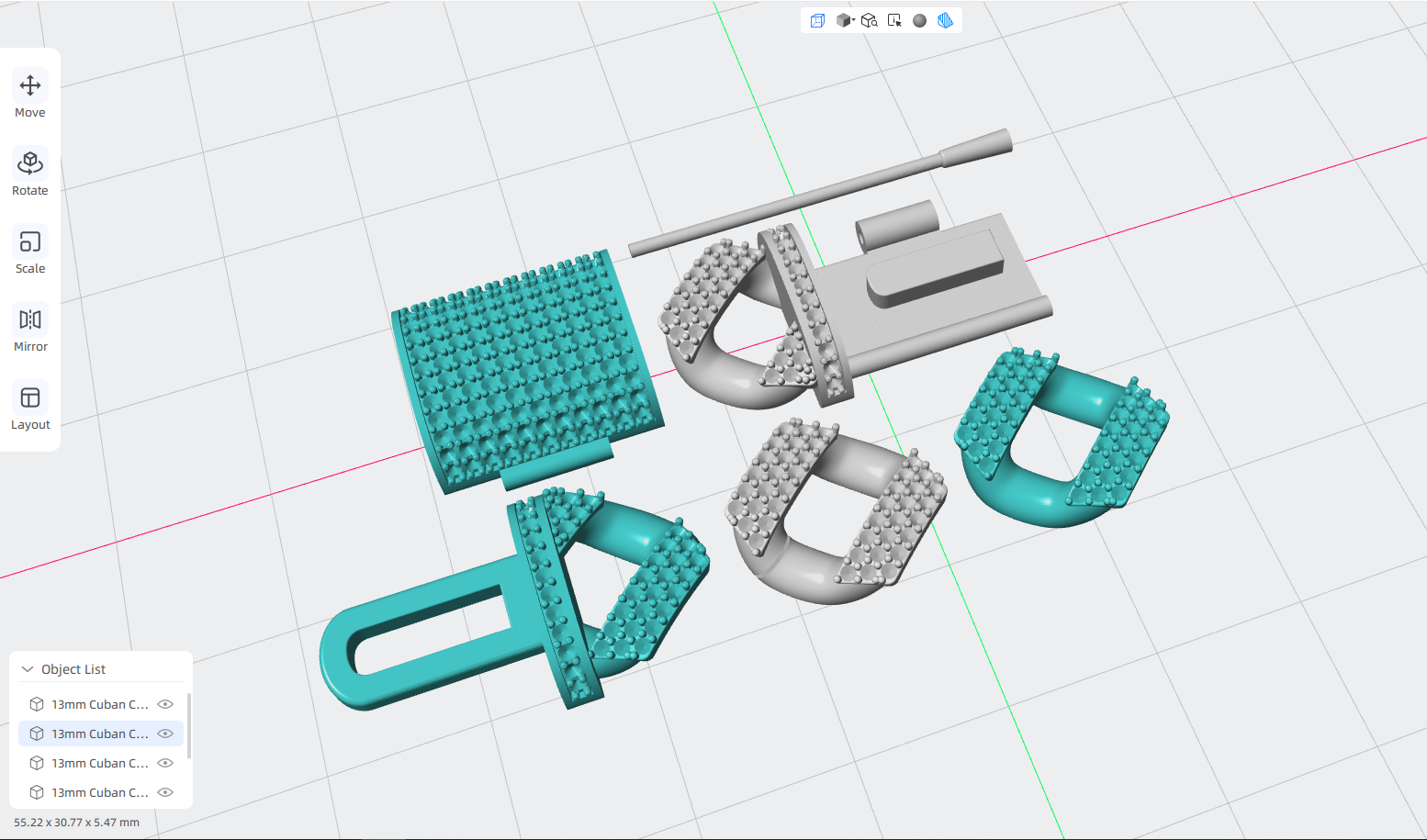1427x840 pixels.
Task: Hide the first 13mm Cuban object via eye icon
Action: click(x=165, y=704)
